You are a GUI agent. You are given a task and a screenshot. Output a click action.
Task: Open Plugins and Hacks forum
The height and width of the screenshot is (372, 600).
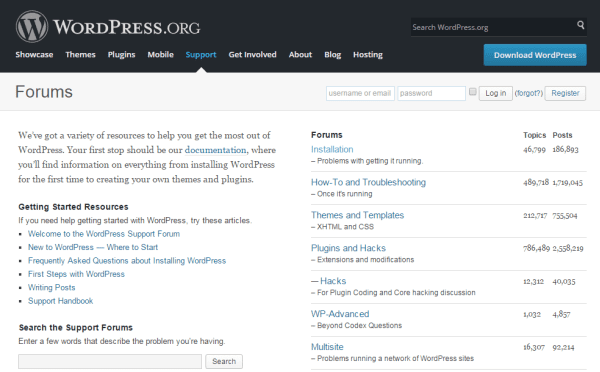pyautogui.click(x=348, y=248)
